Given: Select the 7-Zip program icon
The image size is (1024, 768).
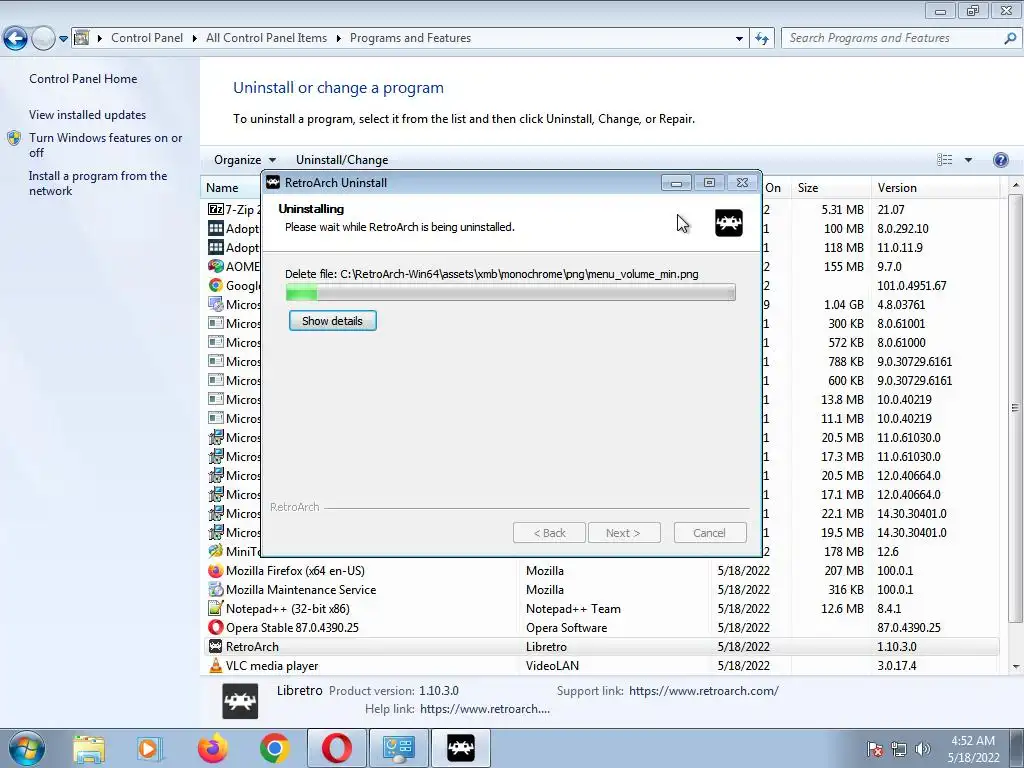Looking at the screenshot, I should coord(216,210).
